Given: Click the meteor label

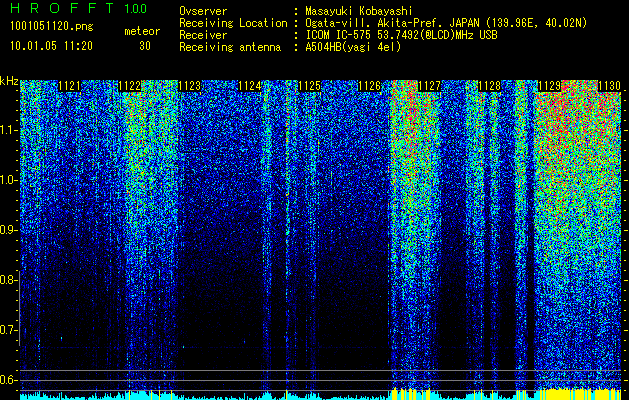Looking at the screenshot, I should pyautogui.click(x=142, y=31).
